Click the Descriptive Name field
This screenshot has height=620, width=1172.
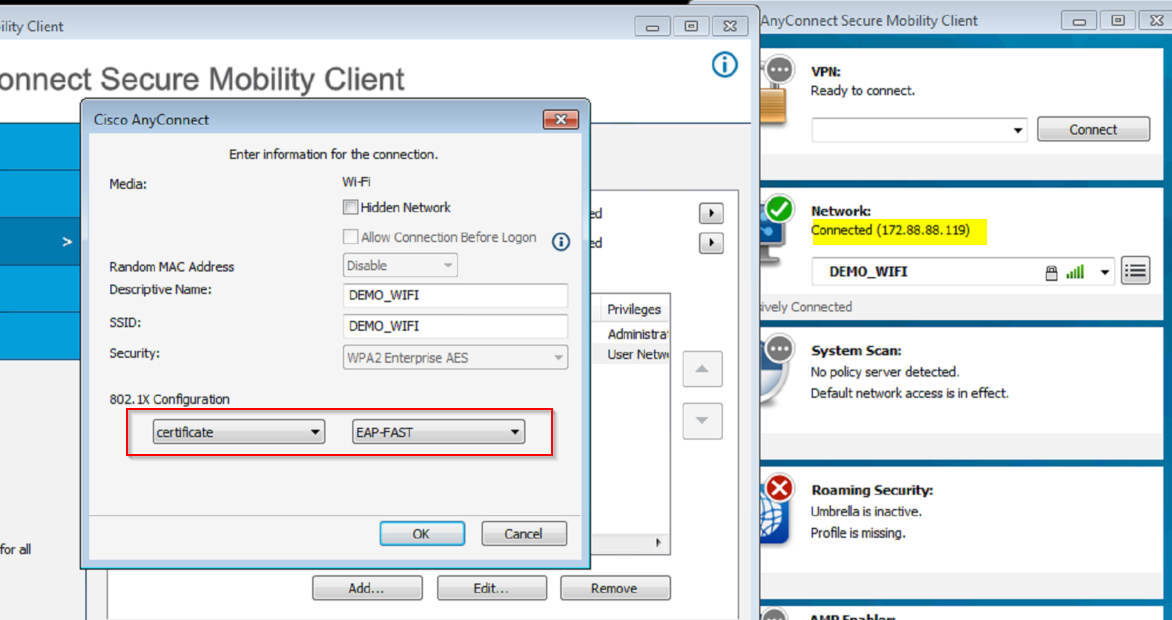(x=455, y=295)
